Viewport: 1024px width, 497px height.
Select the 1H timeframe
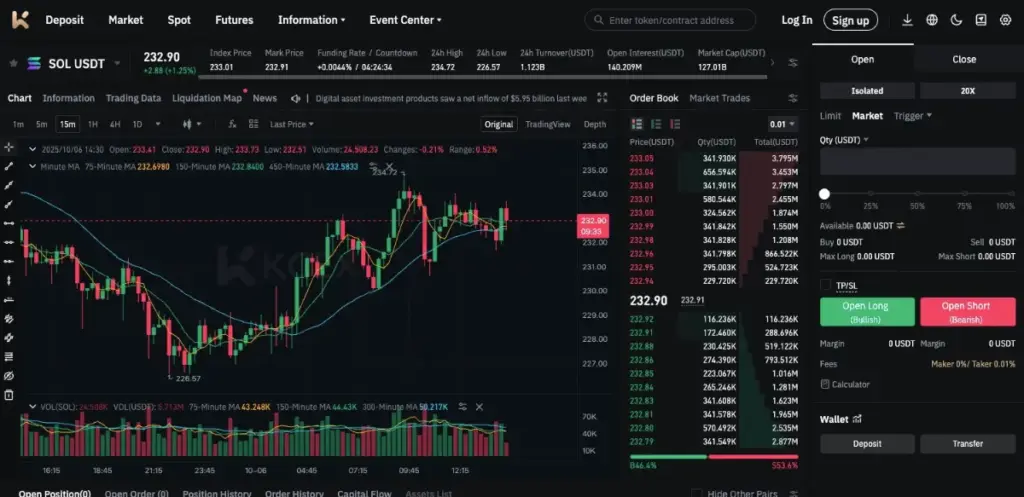click(x=93, y=124)
